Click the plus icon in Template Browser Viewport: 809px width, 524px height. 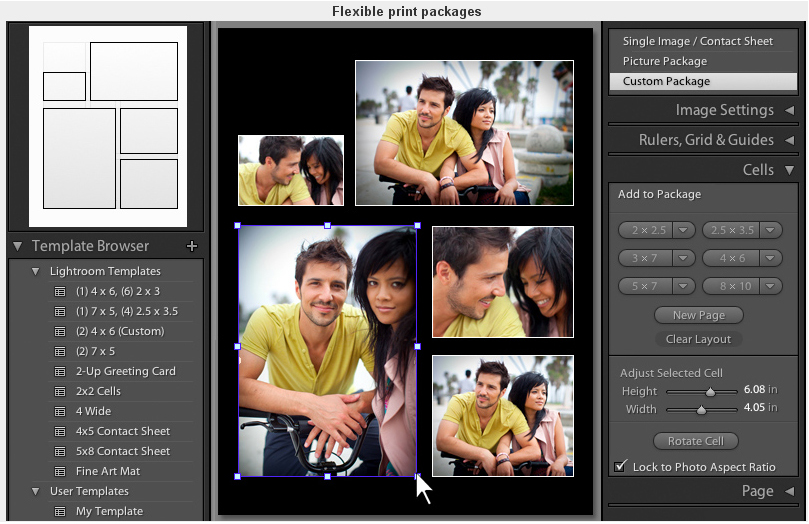(x=192, y=246)
